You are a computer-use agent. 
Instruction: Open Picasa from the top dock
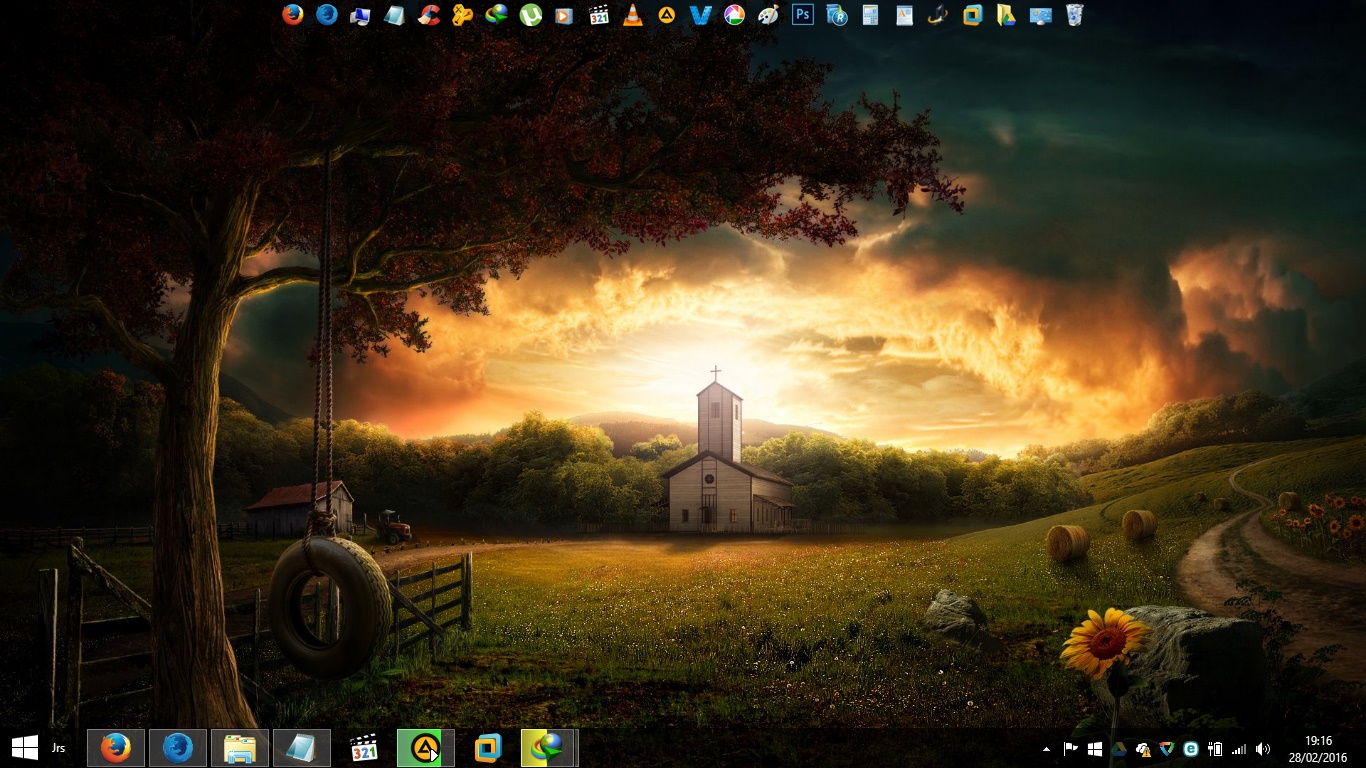click(734, 15)
